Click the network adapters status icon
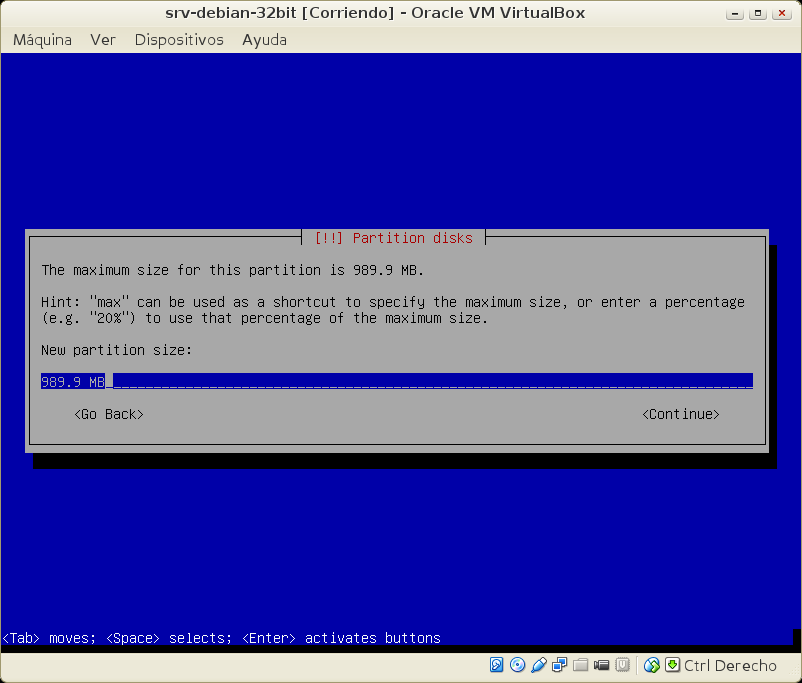Image resolution: width=802 pixels, height=683 pixels. (x=560, y=665)
